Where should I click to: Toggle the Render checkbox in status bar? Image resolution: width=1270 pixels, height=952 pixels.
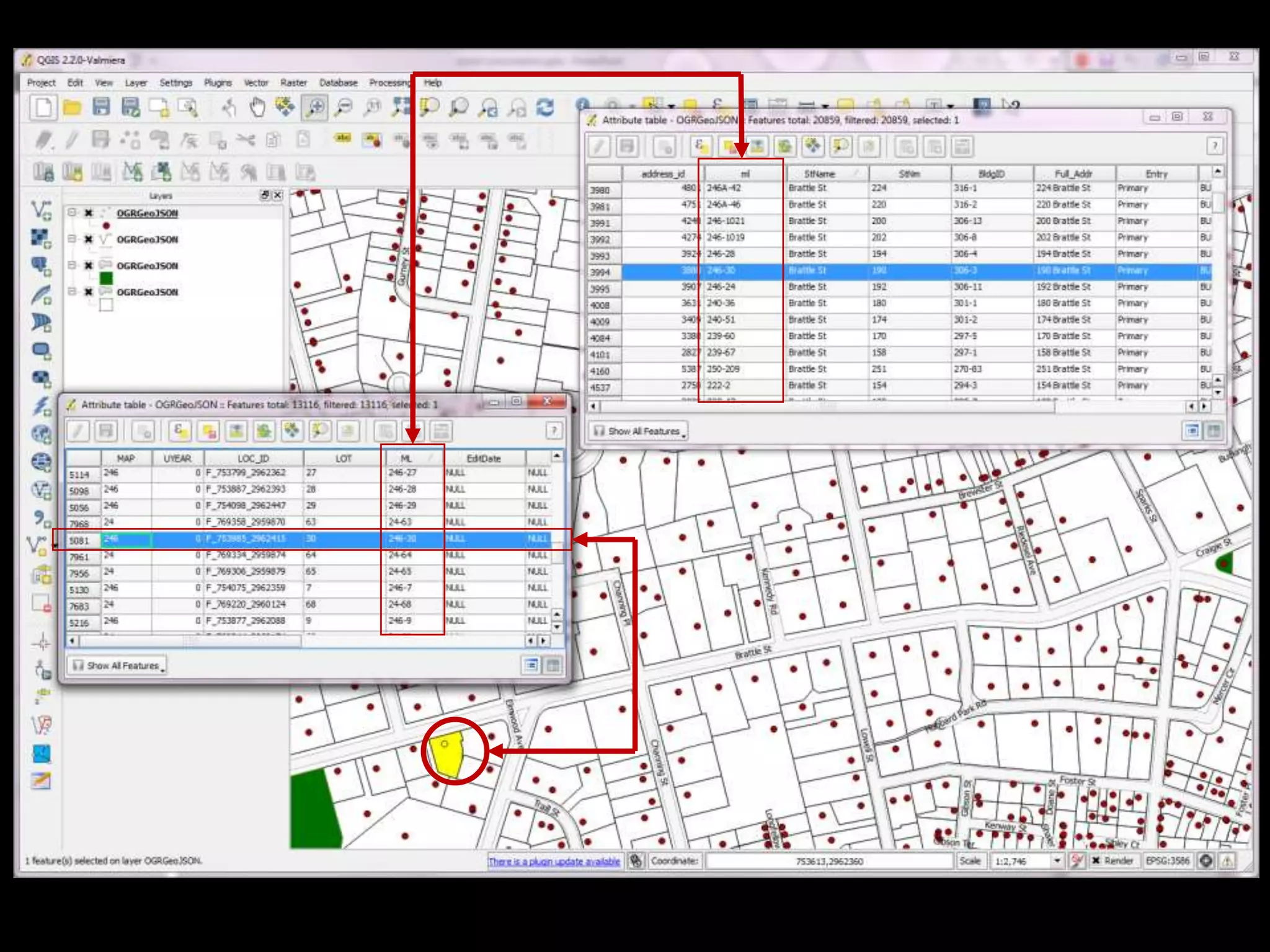[x=1096, y=860]
